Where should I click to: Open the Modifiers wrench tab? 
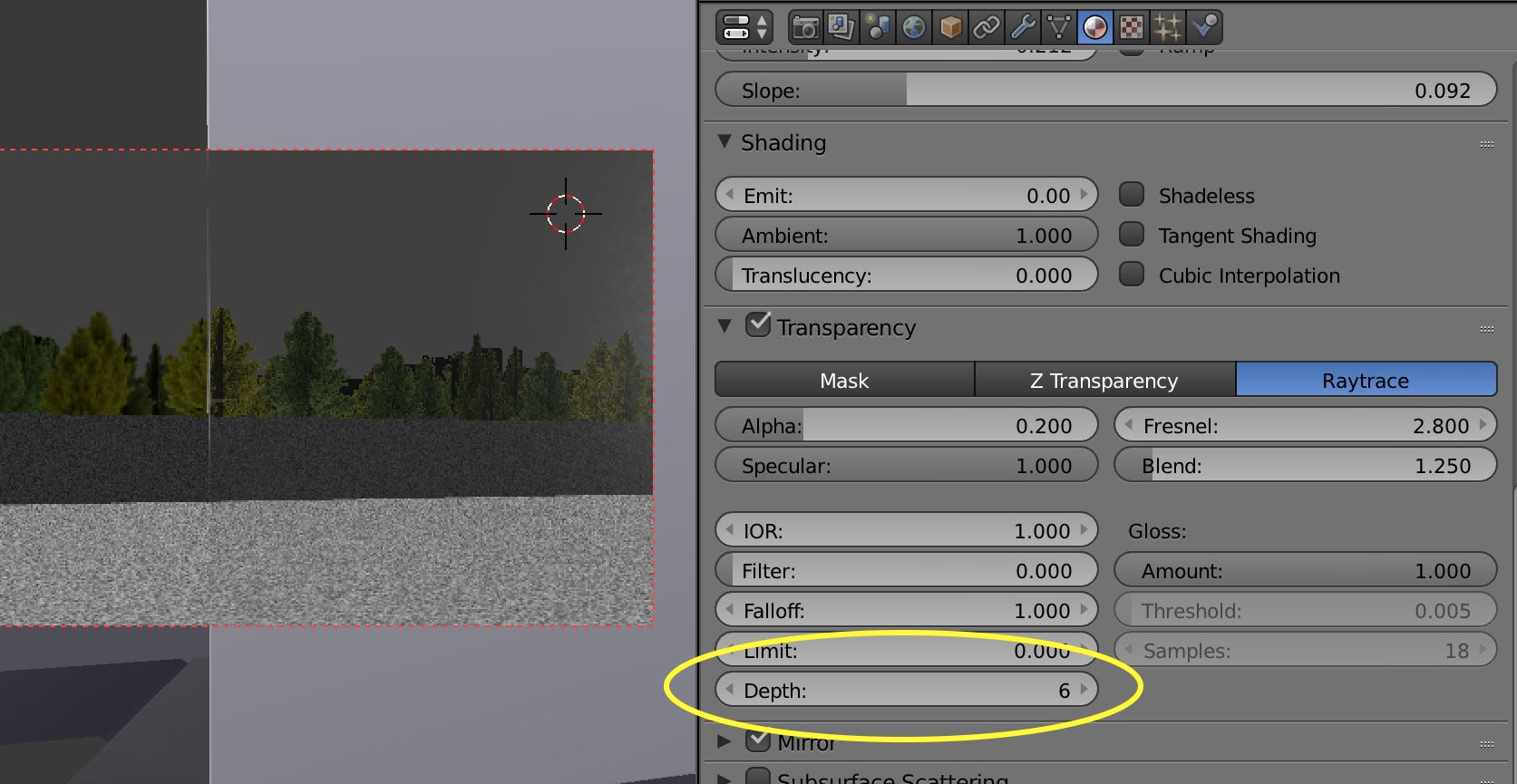pos(1023,27)
